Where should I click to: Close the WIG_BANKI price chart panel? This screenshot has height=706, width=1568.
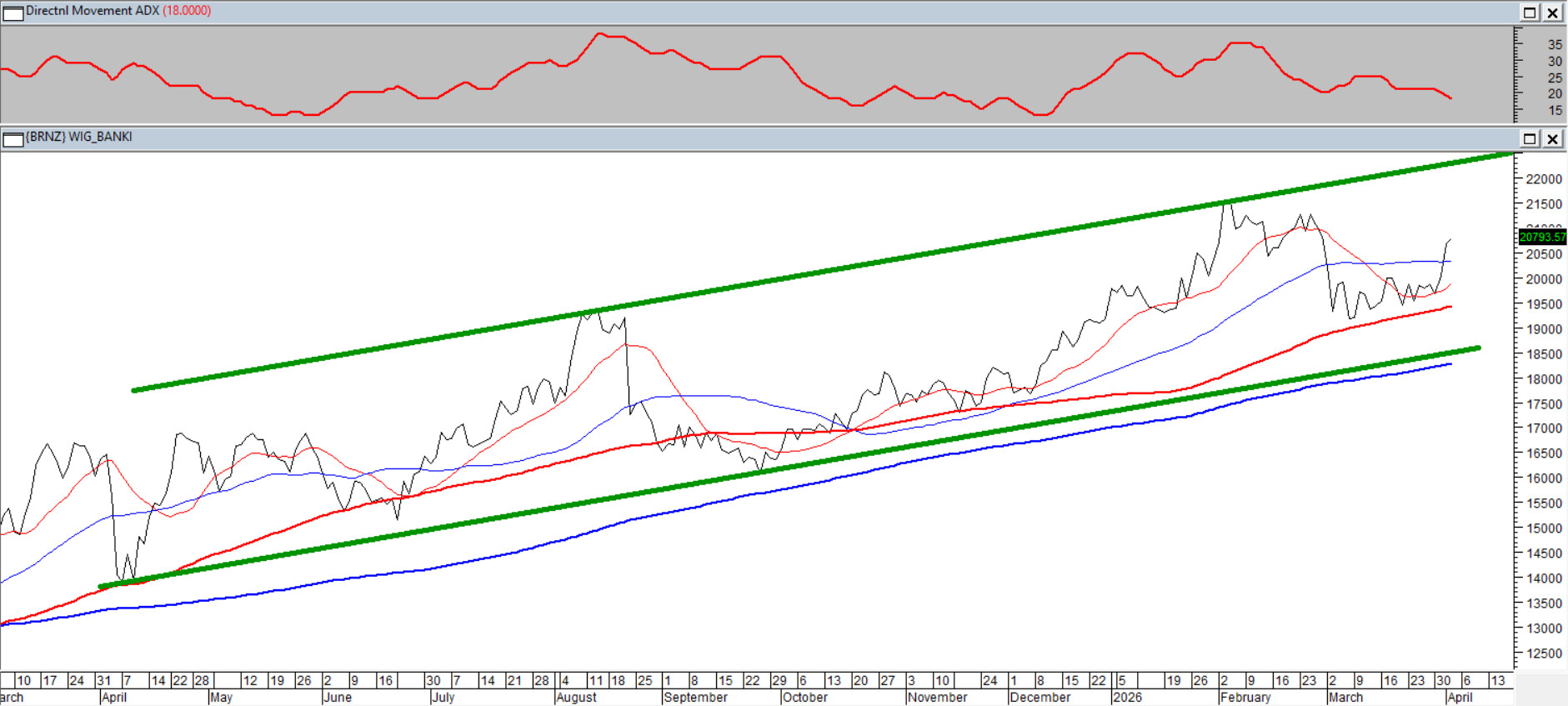[1552, 138]
